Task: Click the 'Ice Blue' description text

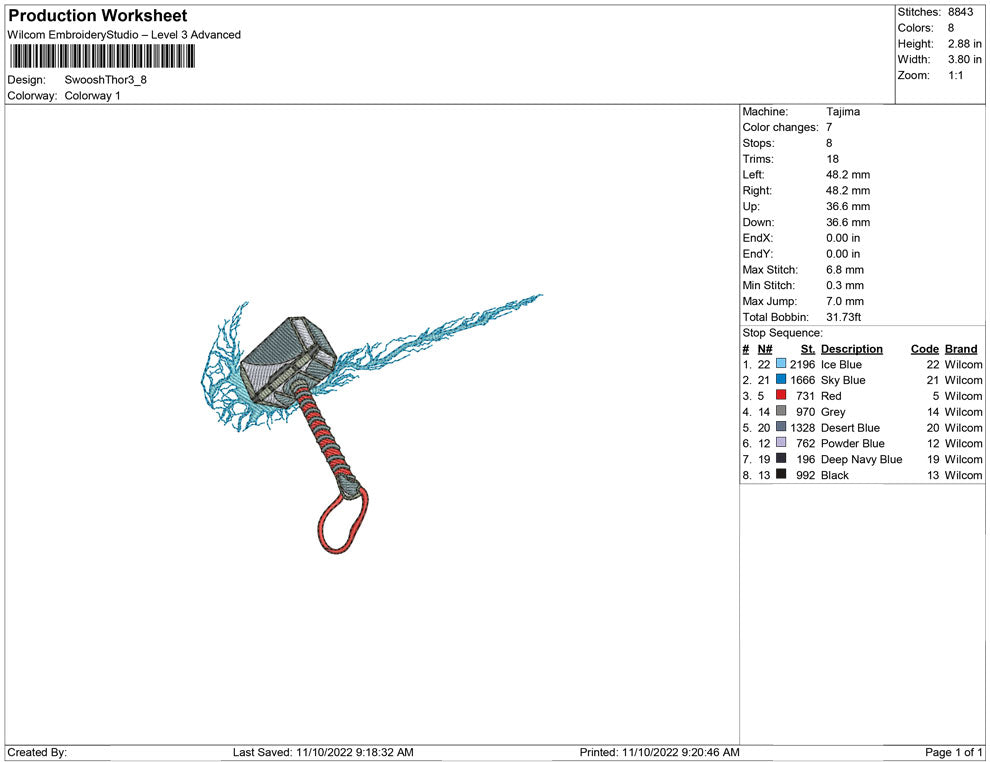Action: coord(841,364)
